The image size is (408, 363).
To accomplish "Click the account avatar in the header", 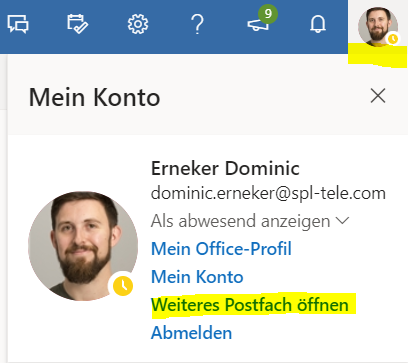I will (378, 26).
